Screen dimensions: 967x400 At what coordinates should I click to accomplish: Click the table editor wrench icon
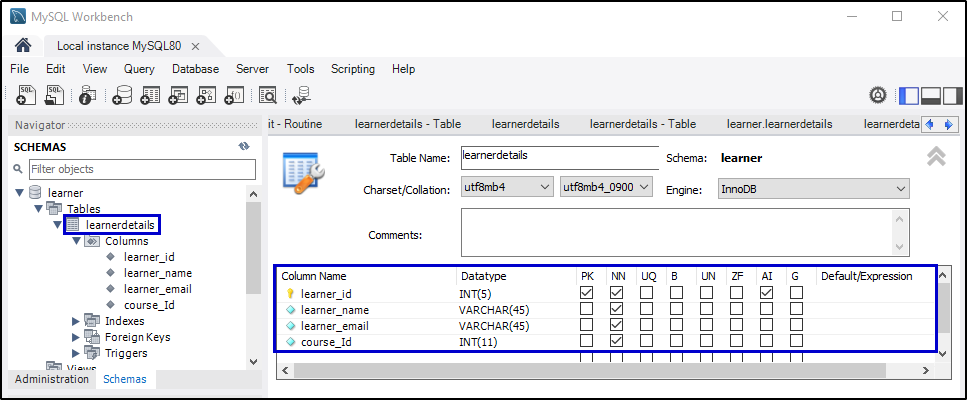point(303,174)
